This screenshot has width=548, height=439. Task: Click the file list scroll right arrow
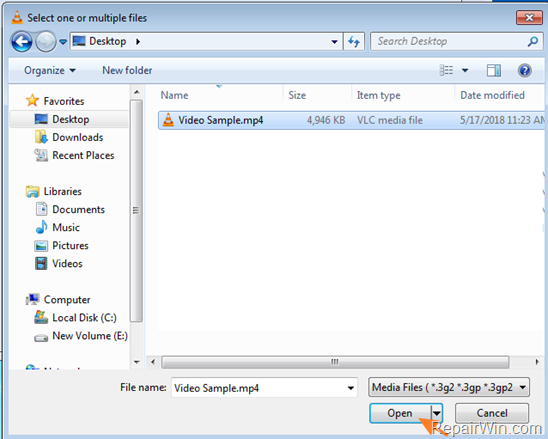(x=537, y=362)
